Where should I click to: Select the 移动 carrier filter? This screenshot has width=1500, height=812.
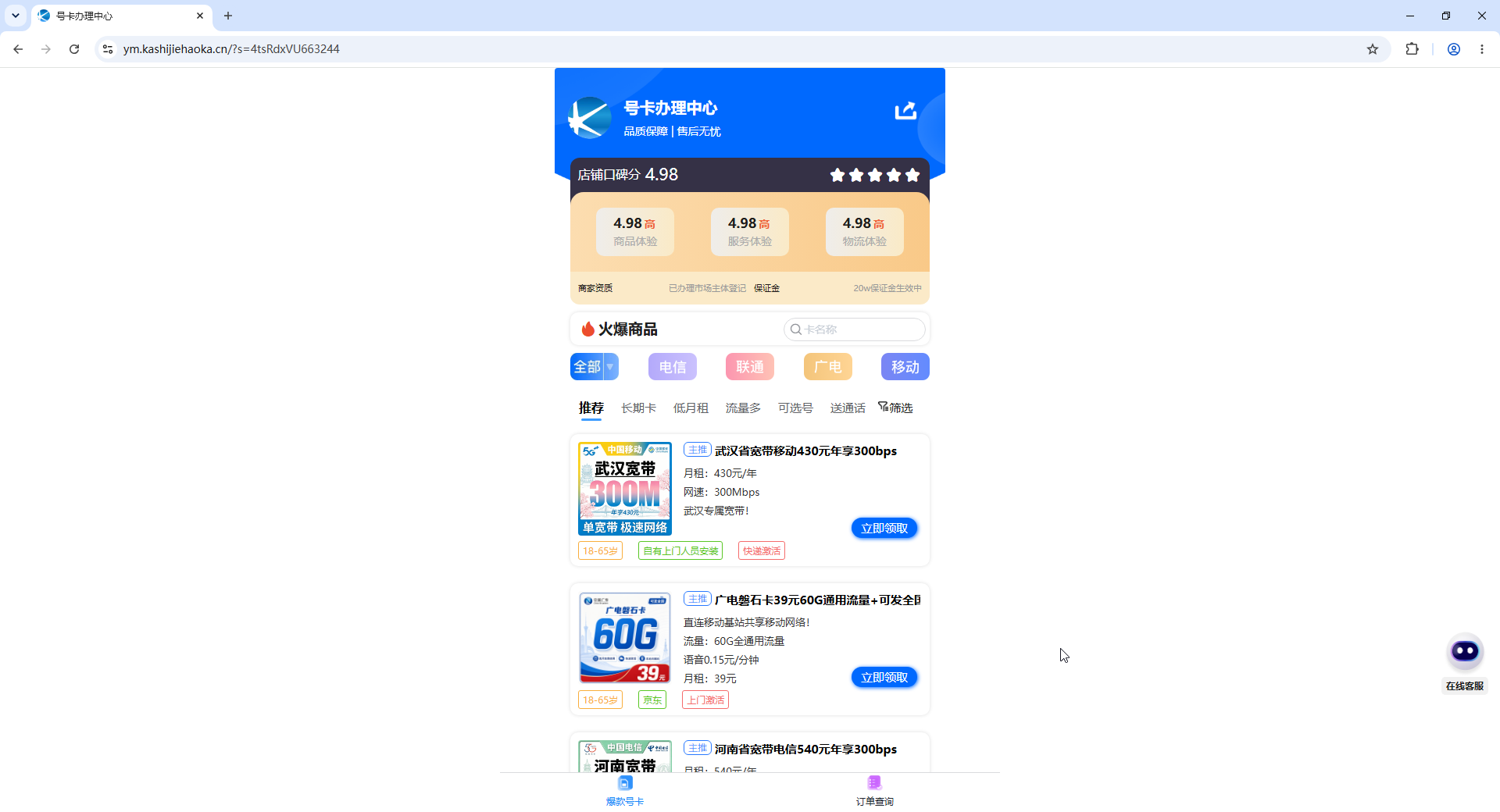pyautogui.click(x=905, y=367)
